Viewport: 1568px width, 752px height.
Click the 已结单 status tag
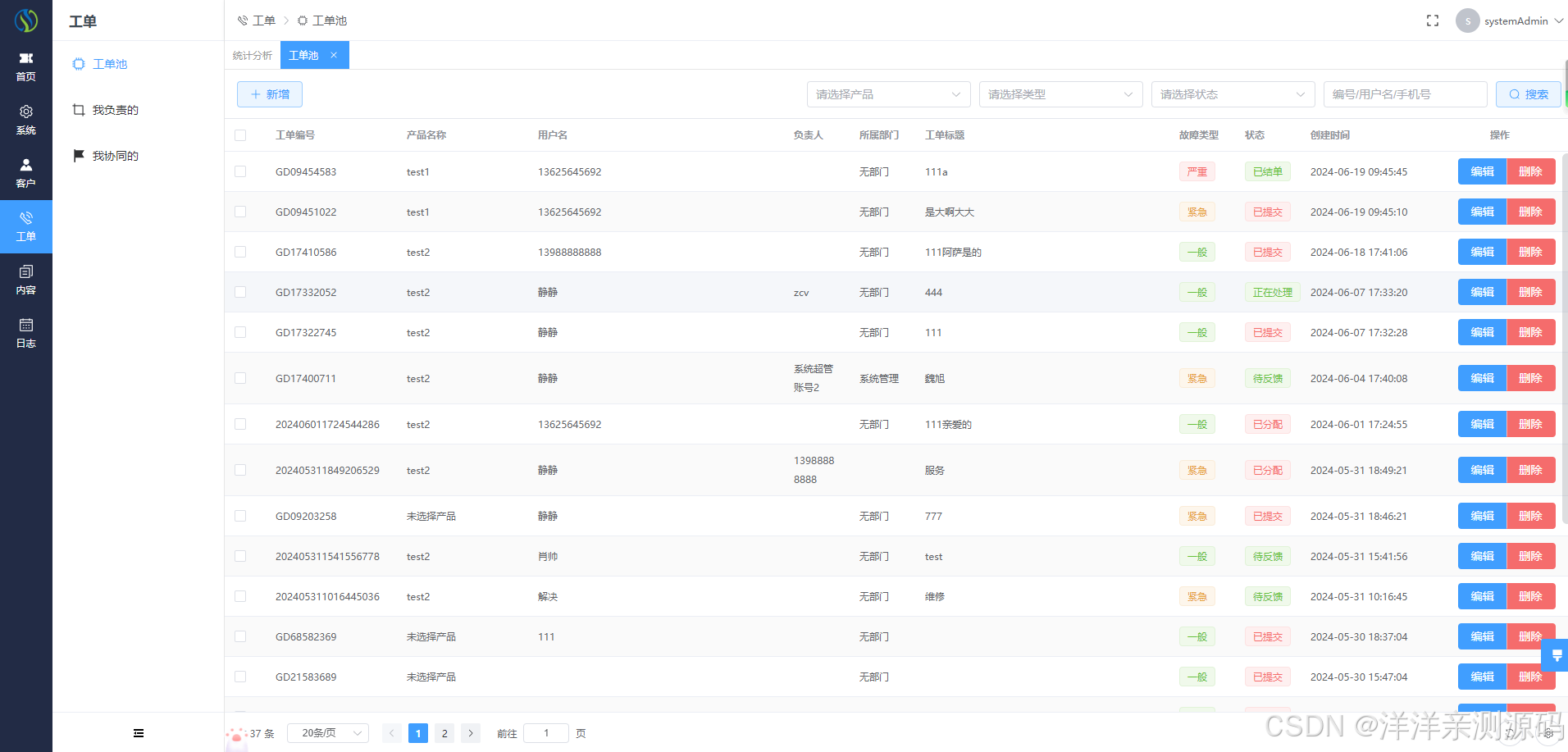click(x=1267, y=171)
